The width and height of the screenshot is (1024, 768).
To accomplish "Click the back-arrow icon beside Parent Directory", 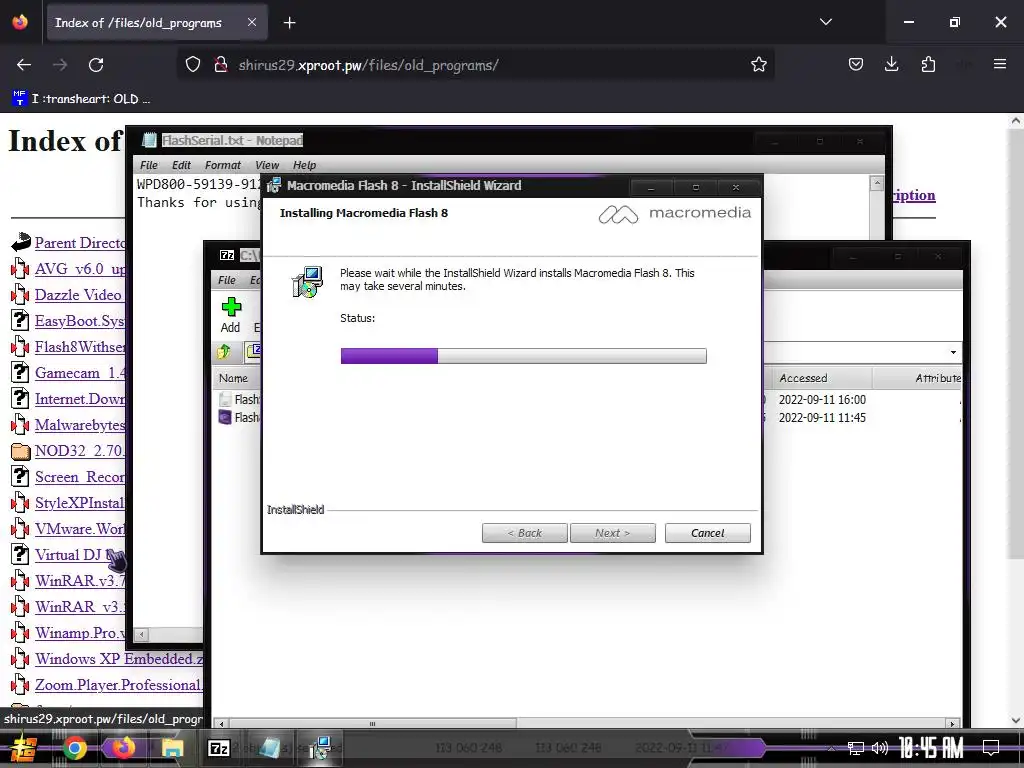I will tap(21, 242).
